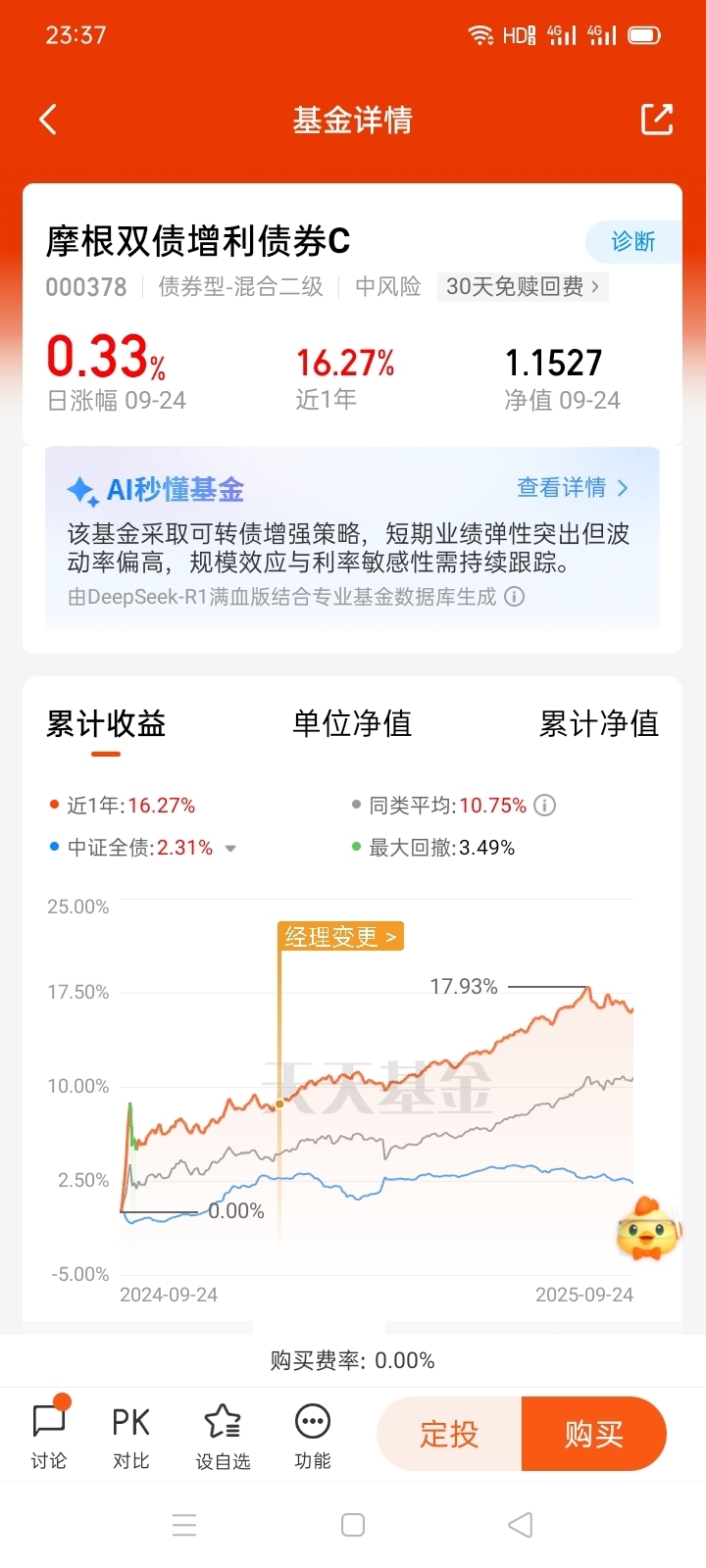706x1568 pixels.
Task: Open the 经理变更 chart marker
Action: (340, 937)
